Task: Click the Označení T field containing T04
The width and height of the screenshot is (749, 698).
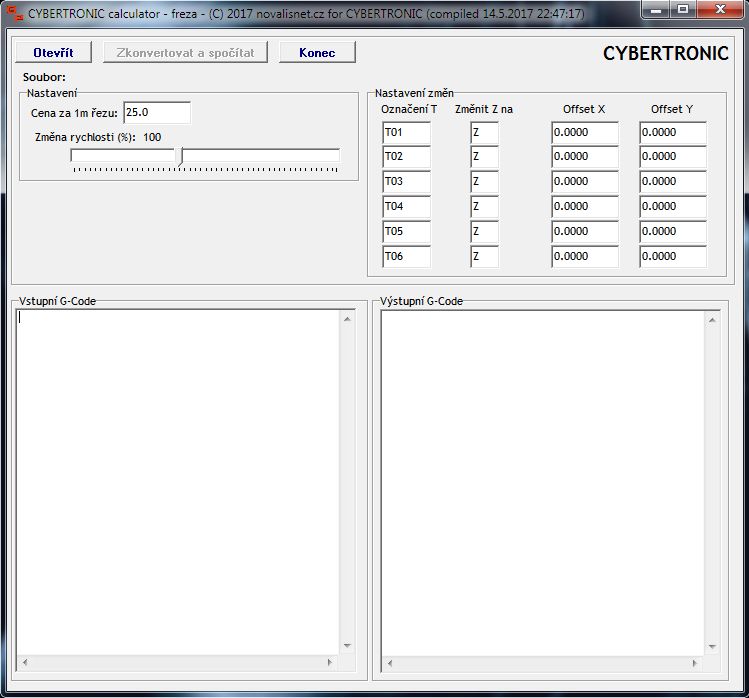Action: coord(407,206)
